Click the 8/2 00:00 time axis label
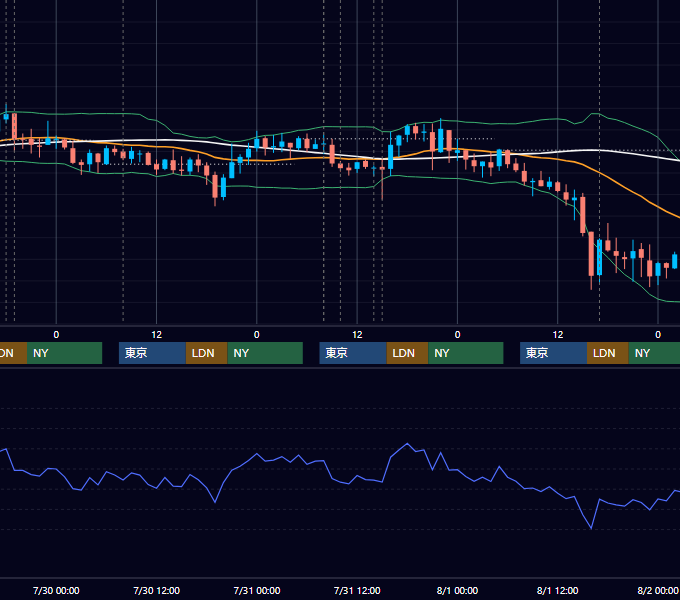This screenshot has width=680, height=600. coord(658,590)
